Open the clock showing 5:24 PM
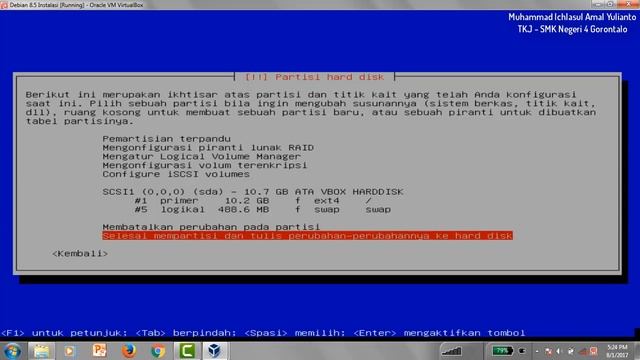This screenshot has width=640, height=360. tap(617, 351)
